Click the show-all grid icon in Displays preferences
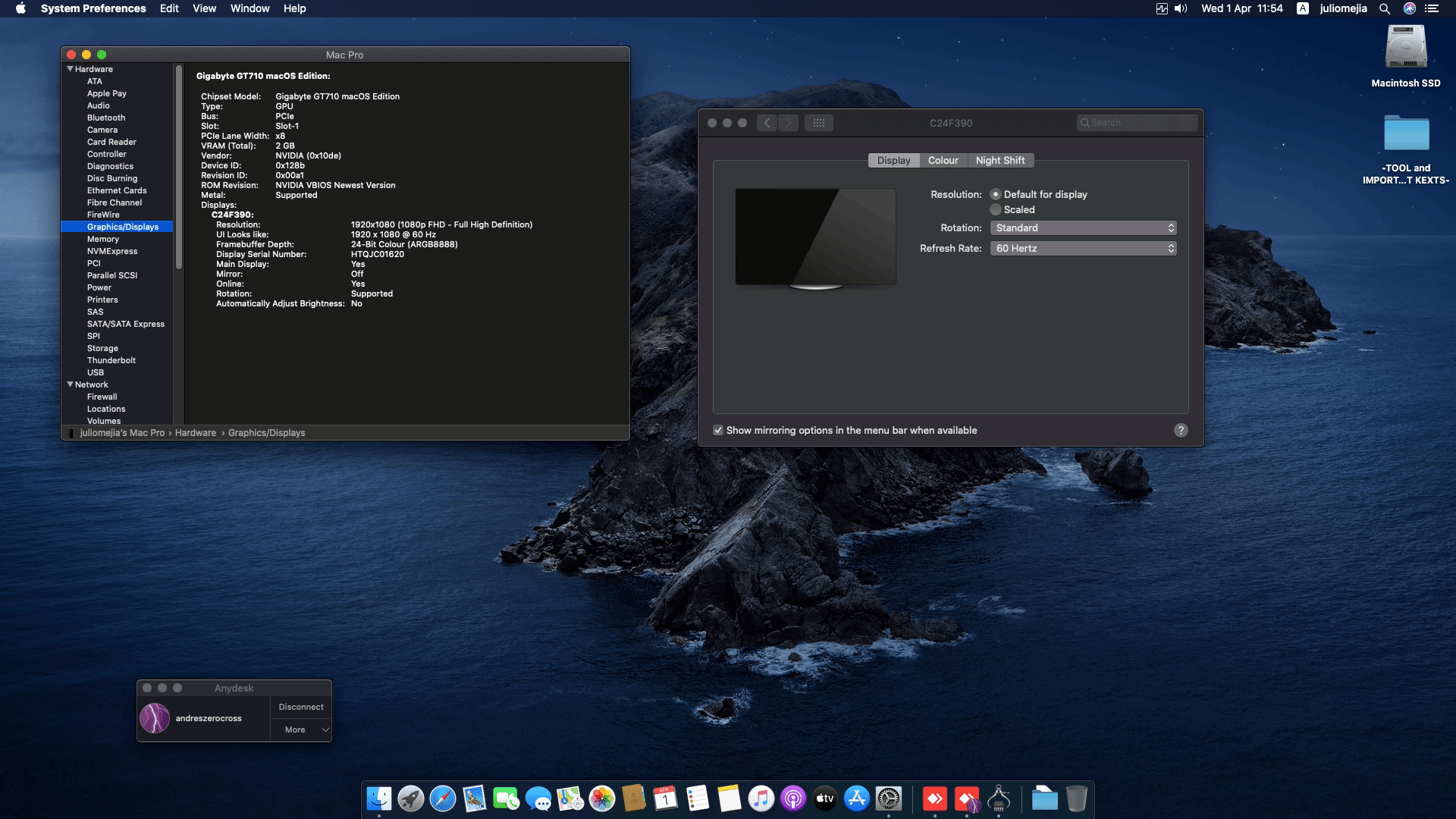This screenshot has width=1456, height=819. [820, 122]
